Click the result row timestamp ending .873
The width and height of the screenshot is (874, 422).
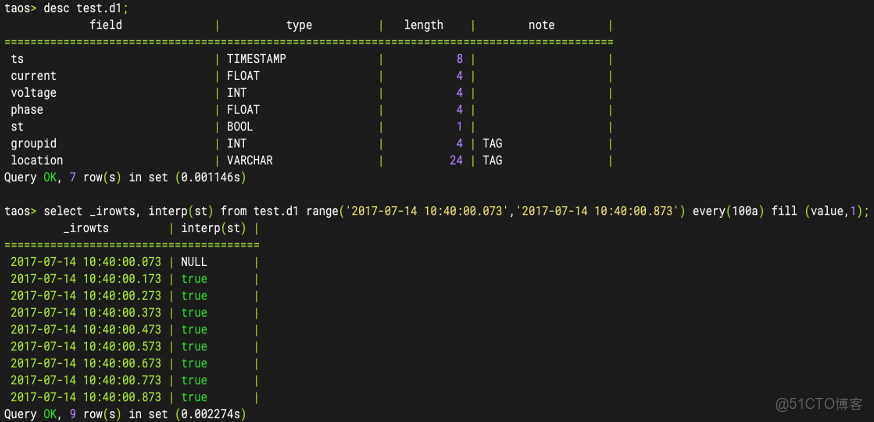tap(86, 397)
